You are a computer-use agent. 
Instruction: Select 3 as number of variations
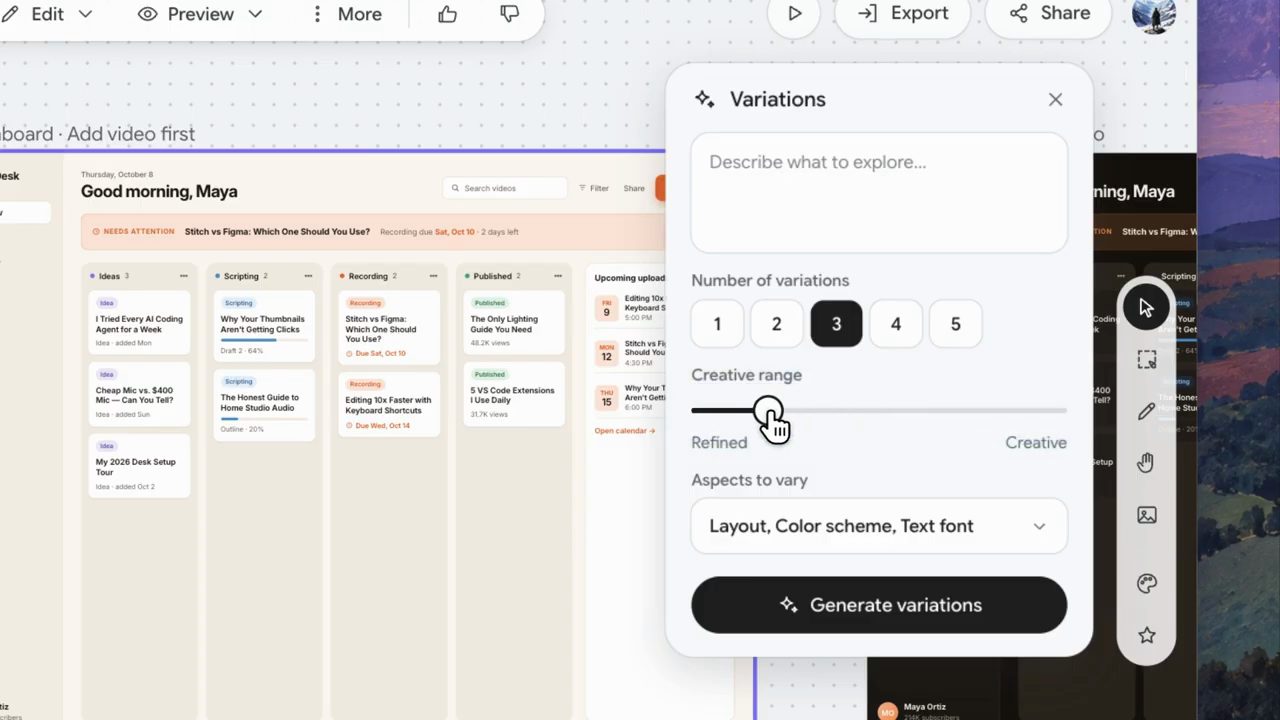coord(836,324)
